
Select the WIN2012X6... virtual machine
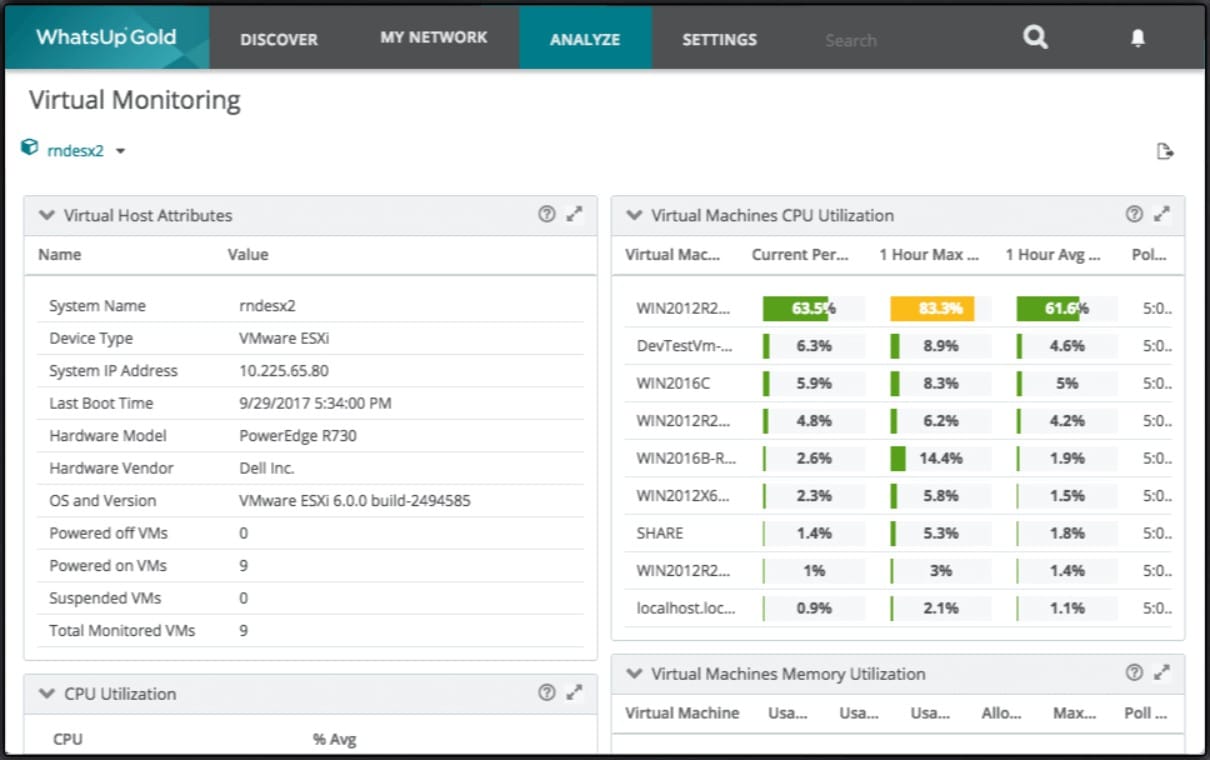tap(685, 495)
